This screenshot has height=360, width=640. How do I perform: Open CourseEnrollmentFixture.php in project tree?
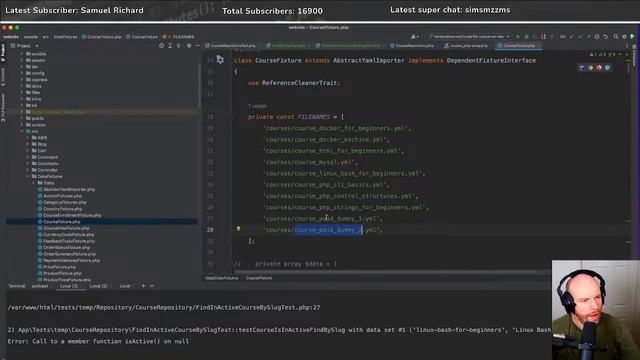(x=69, y=216)
